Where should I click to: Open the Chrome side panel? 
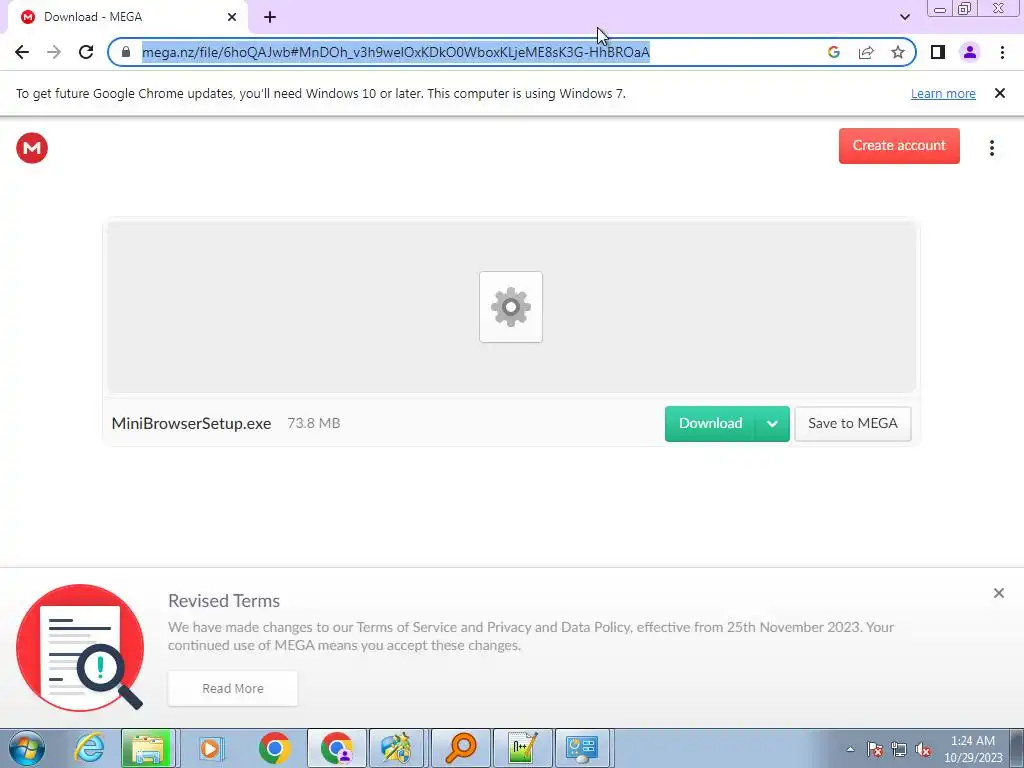coord(938,52)
